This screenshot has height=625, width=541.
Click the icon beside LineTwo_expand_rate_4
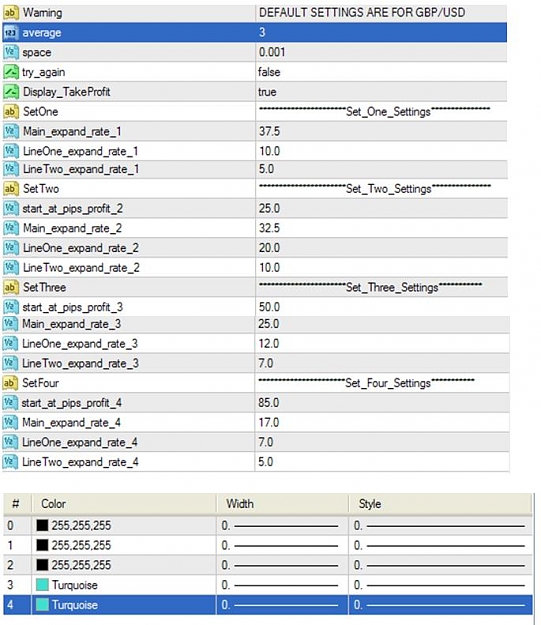(10, 462)
